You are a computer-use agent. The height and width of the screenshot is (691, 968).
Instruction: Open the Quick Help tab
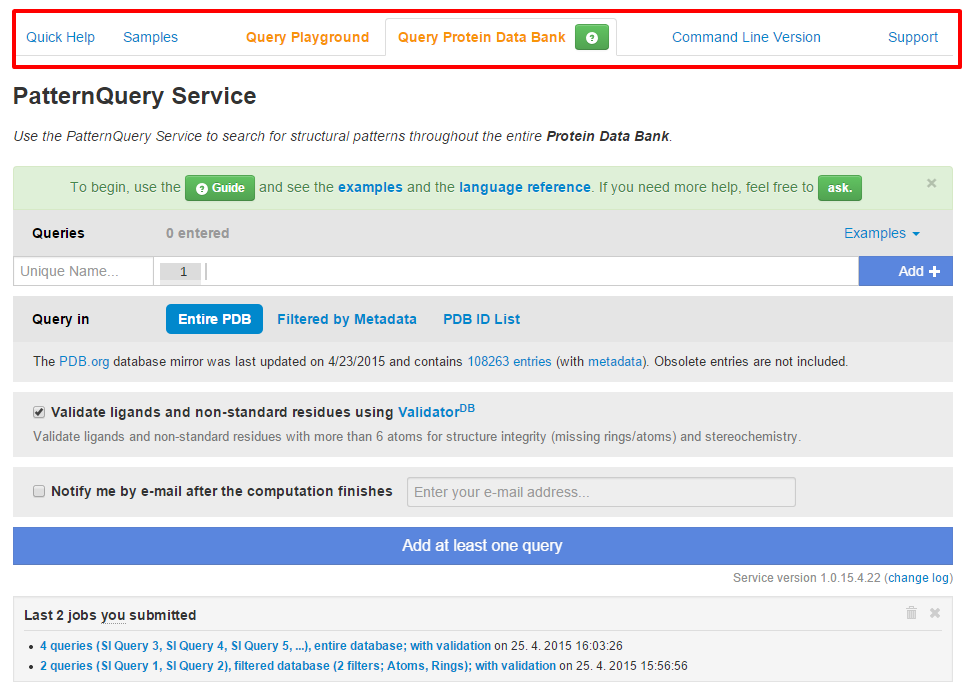tap(60, 37)
